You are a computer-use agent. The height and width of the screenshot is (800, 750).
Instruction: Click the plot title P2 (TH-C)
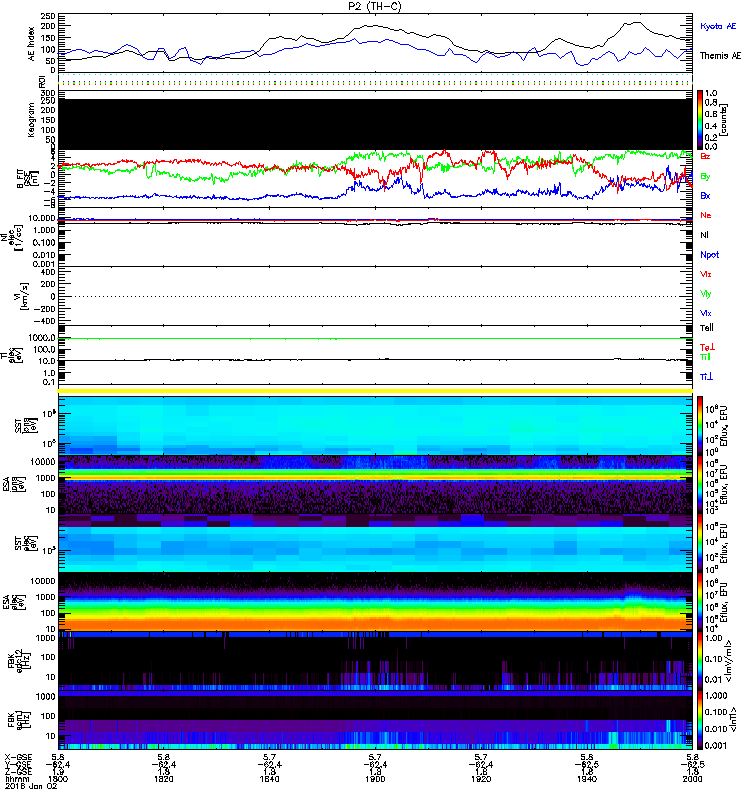tap(374, 6)
